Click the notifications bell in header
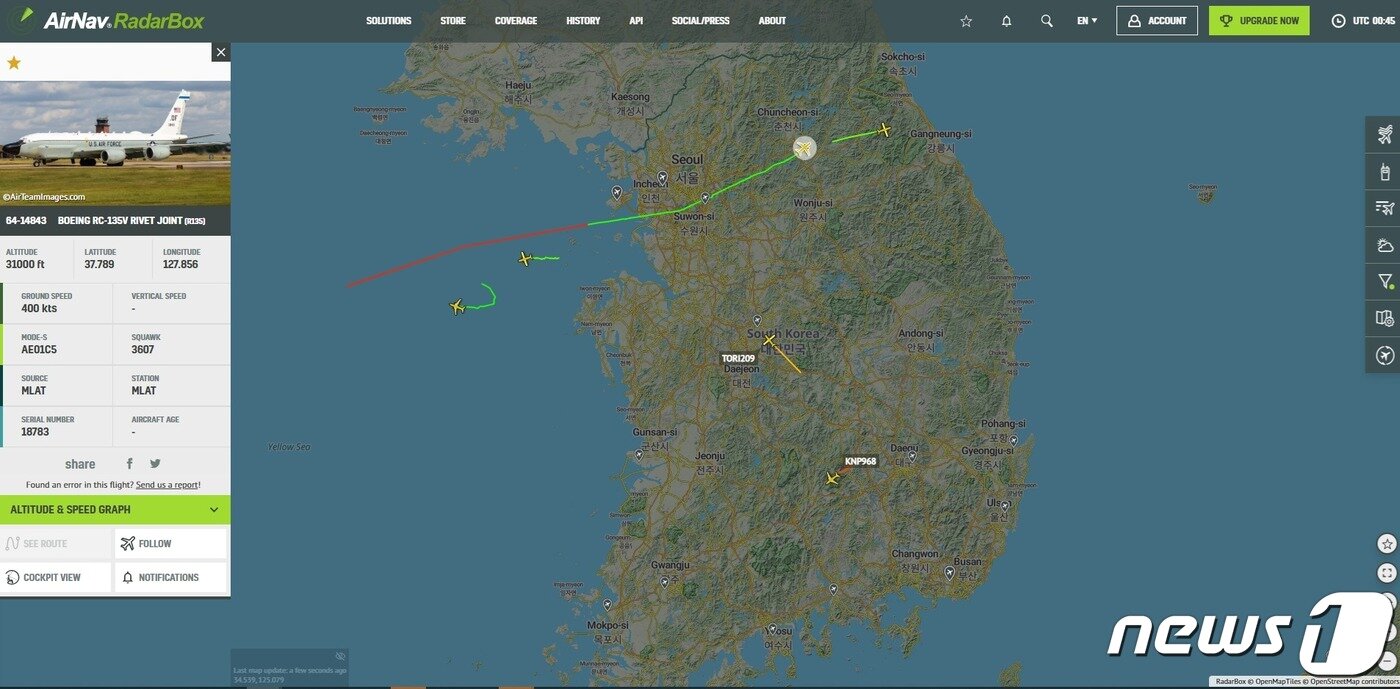Viewport: 1400px width, 689px height. click(1006, 20)
